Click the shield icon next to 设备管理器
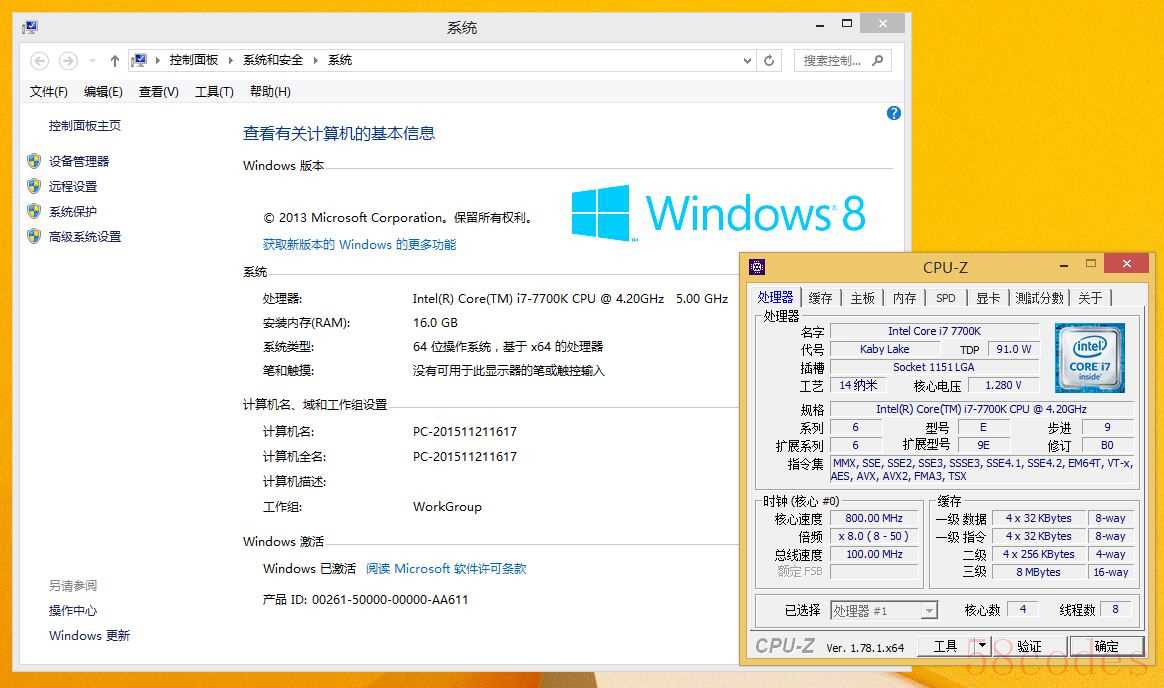This screenshot has width=1164, height=688. [33, 161]
